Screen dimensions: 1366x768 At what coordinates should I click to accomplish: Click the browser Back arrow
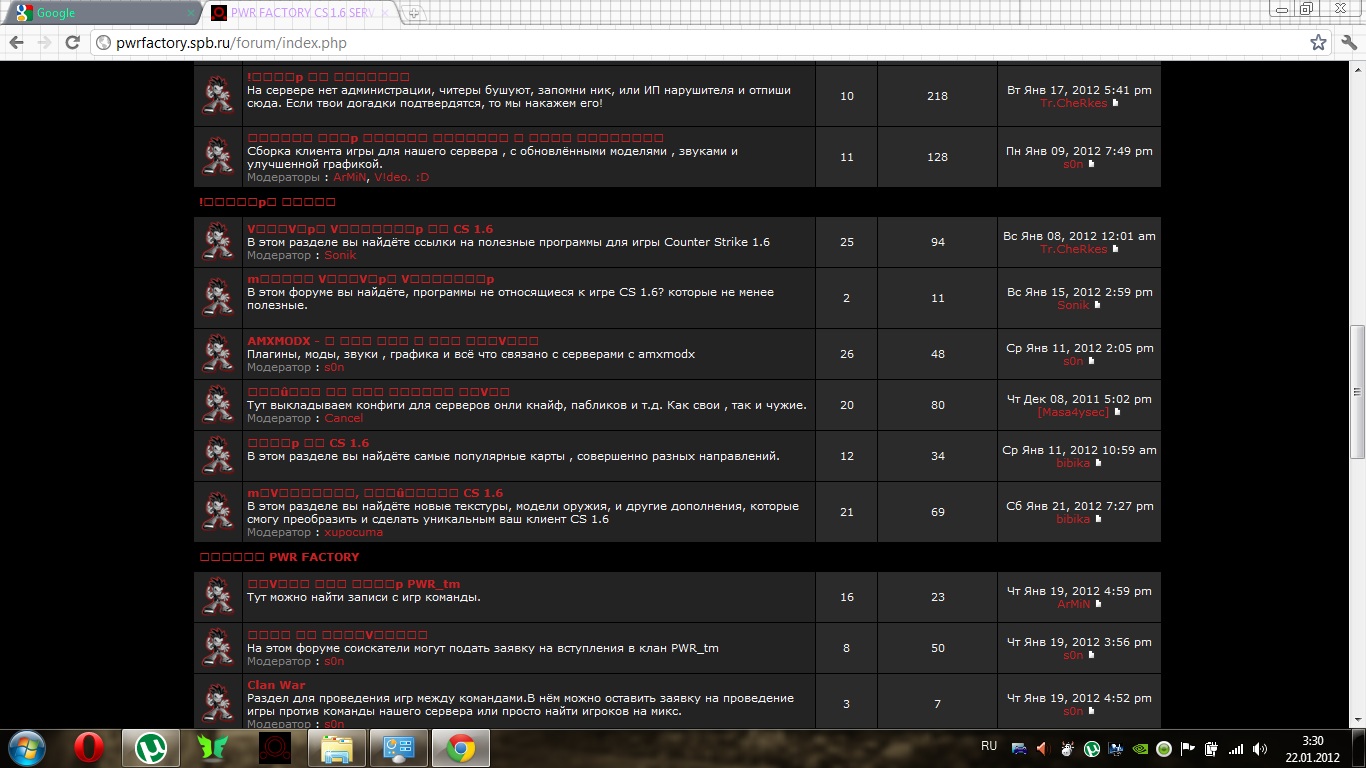pos(16,43)
